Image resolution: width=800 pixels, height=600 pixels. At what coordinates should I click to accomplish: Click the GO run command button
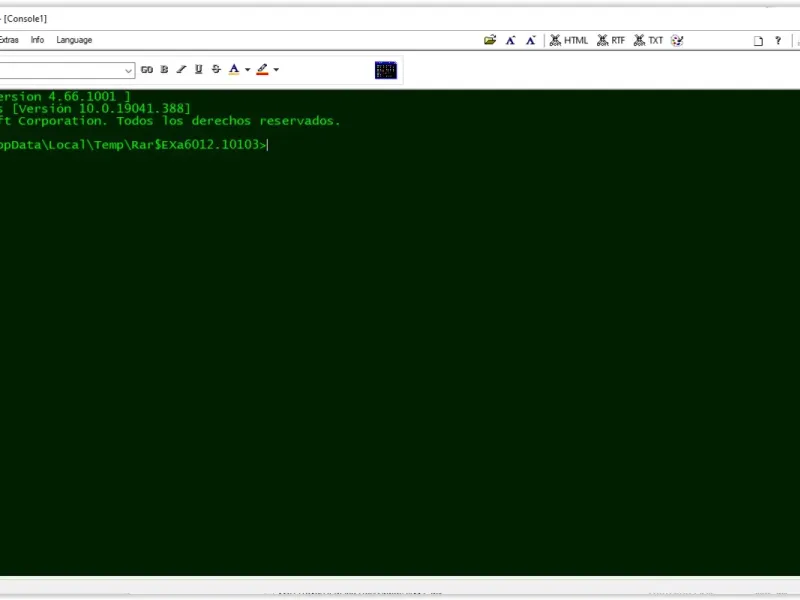[x=147, y=69]
